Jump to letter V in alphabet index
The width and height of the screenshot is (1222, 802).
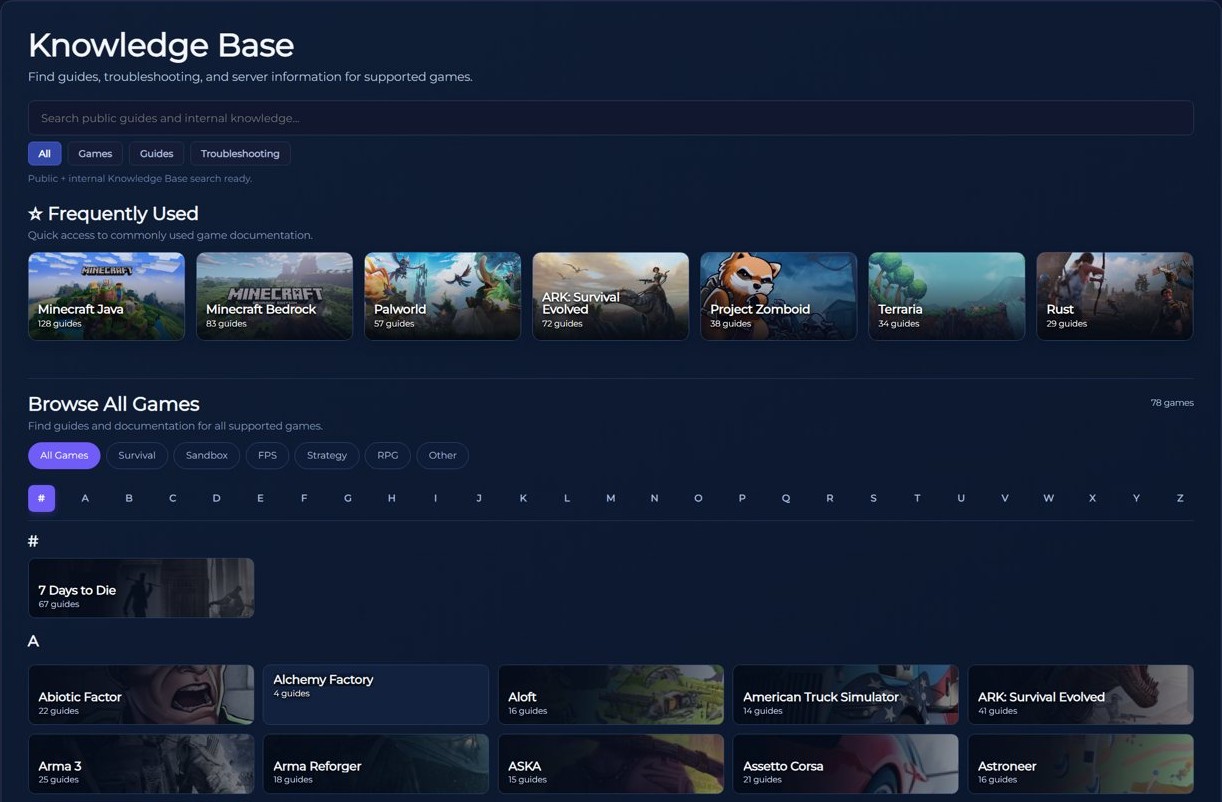pos(1005,498)
